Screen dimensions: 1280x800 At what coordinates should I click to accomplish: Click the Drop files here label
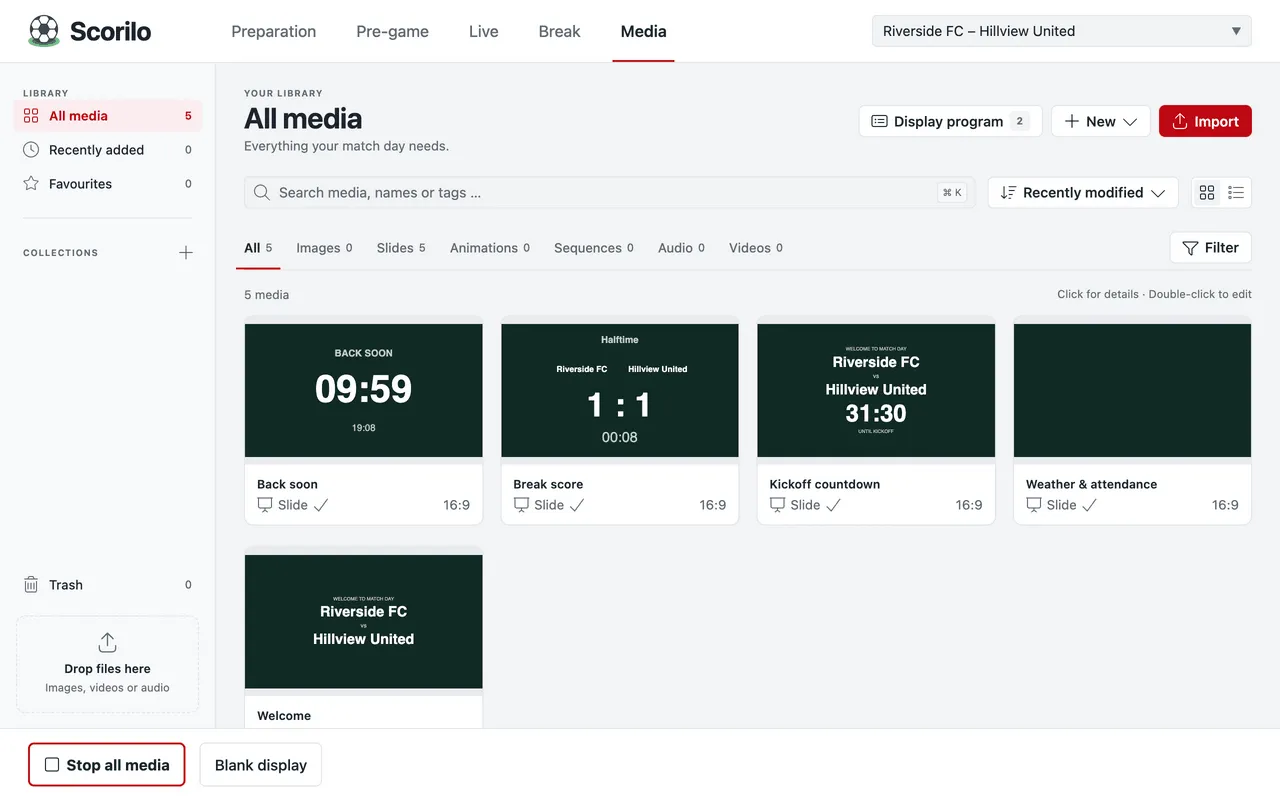107,669
